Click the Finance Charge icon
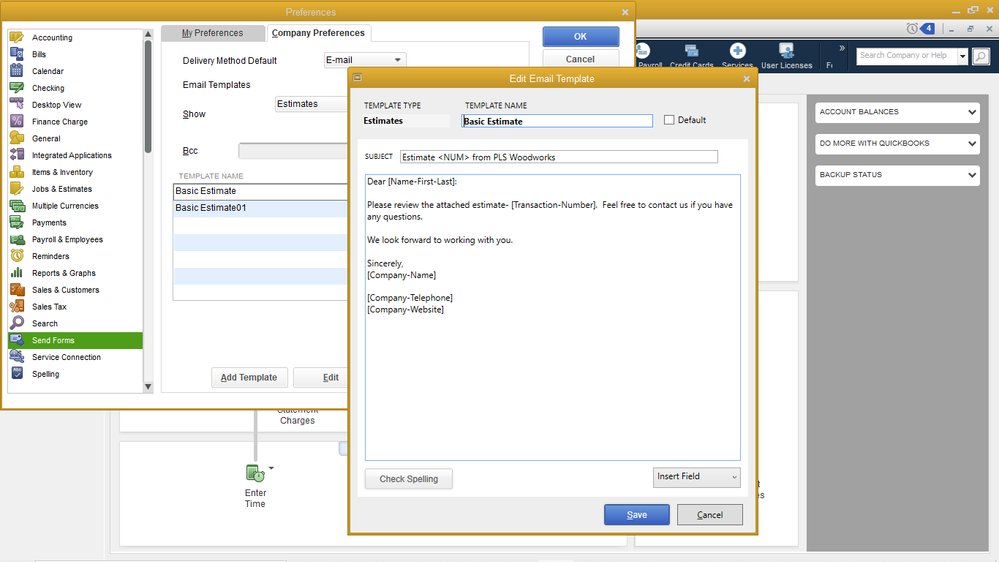The image size is (999, 562). (x=17, y=121)
